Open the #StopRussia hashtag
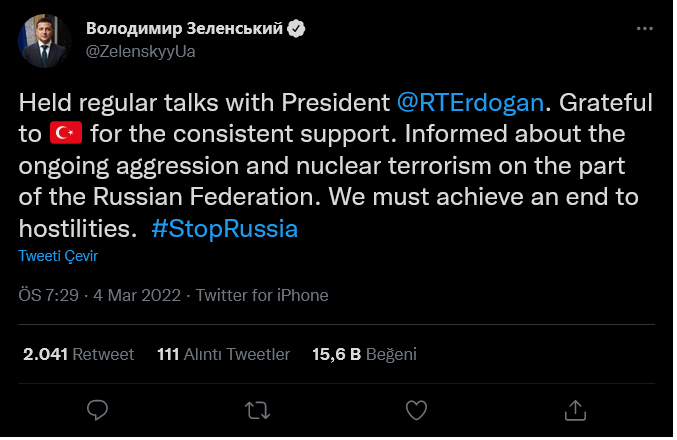This screenshot has width=677, height=440. [x=224, y=228]
